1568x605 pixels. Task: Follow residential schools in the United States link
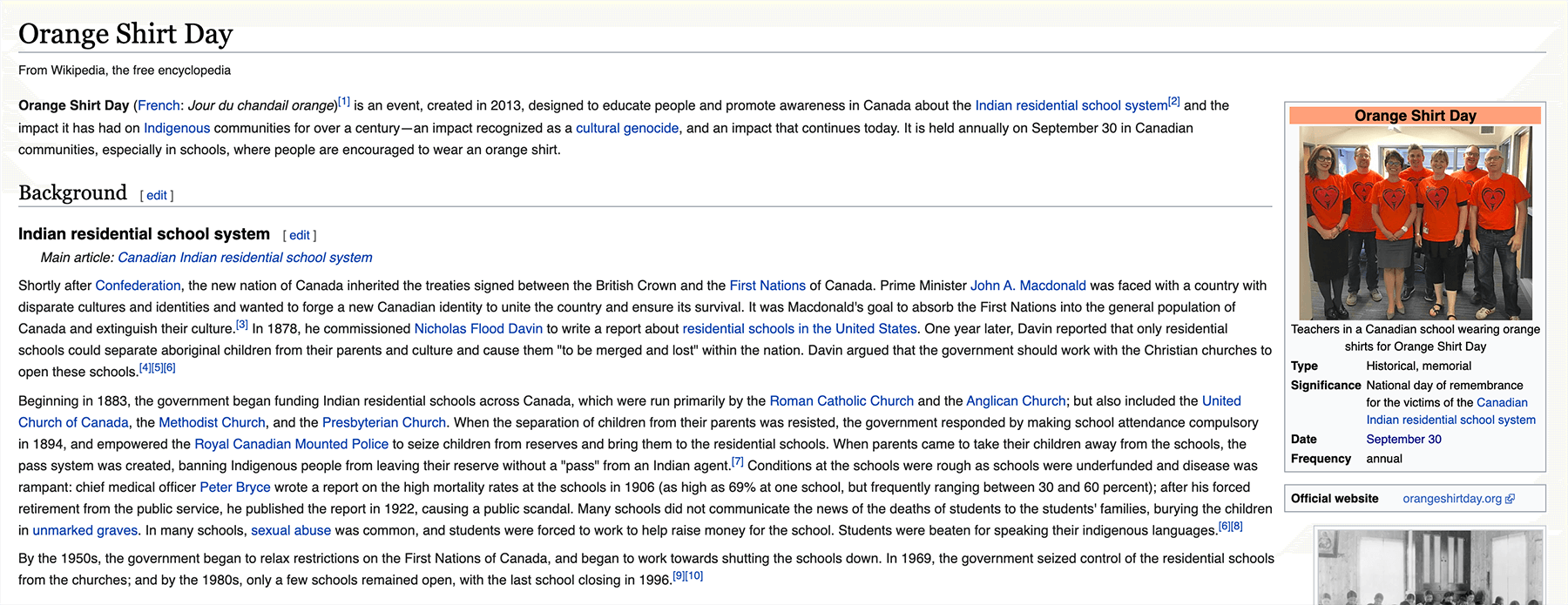point(800,329)
